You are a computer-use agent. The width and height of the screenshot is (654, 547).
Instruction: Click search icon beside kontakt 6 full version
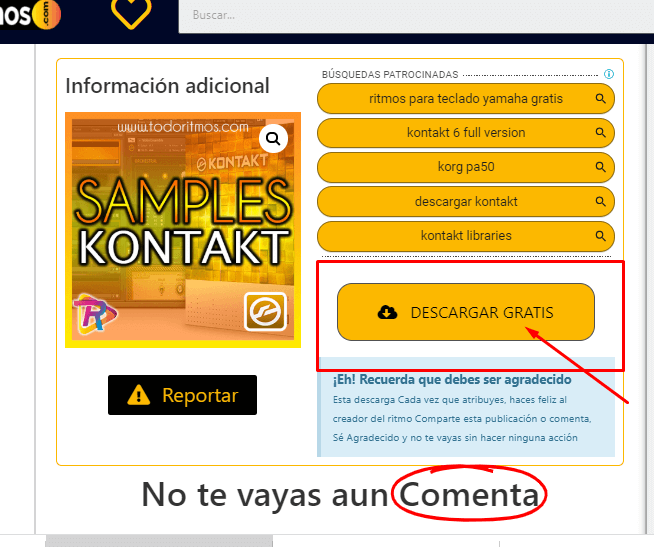coord(600,133)
